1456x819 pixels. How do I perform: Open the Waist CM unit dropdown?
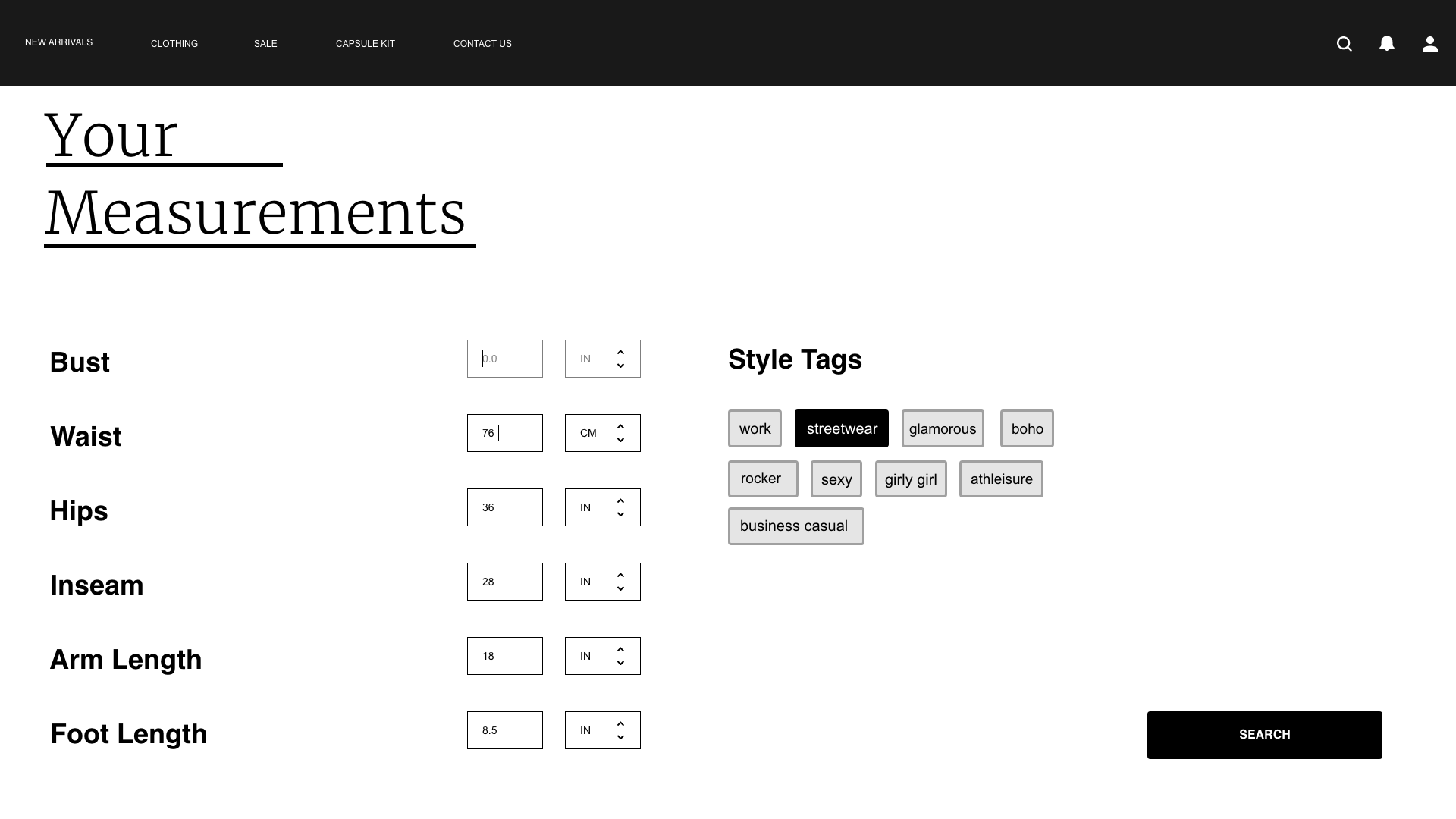click(602, 433)
